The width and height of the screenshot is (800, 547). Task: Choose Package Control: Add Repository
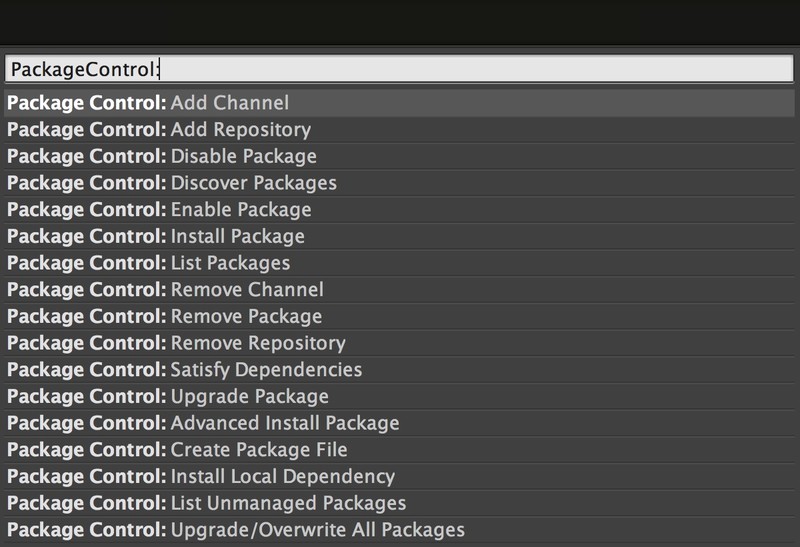point(399,130)
